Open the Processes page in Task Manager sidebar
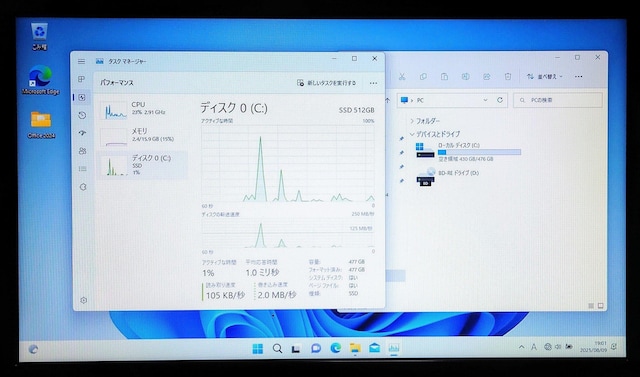This screenshot has width=640, height=377. click(82, 79)
